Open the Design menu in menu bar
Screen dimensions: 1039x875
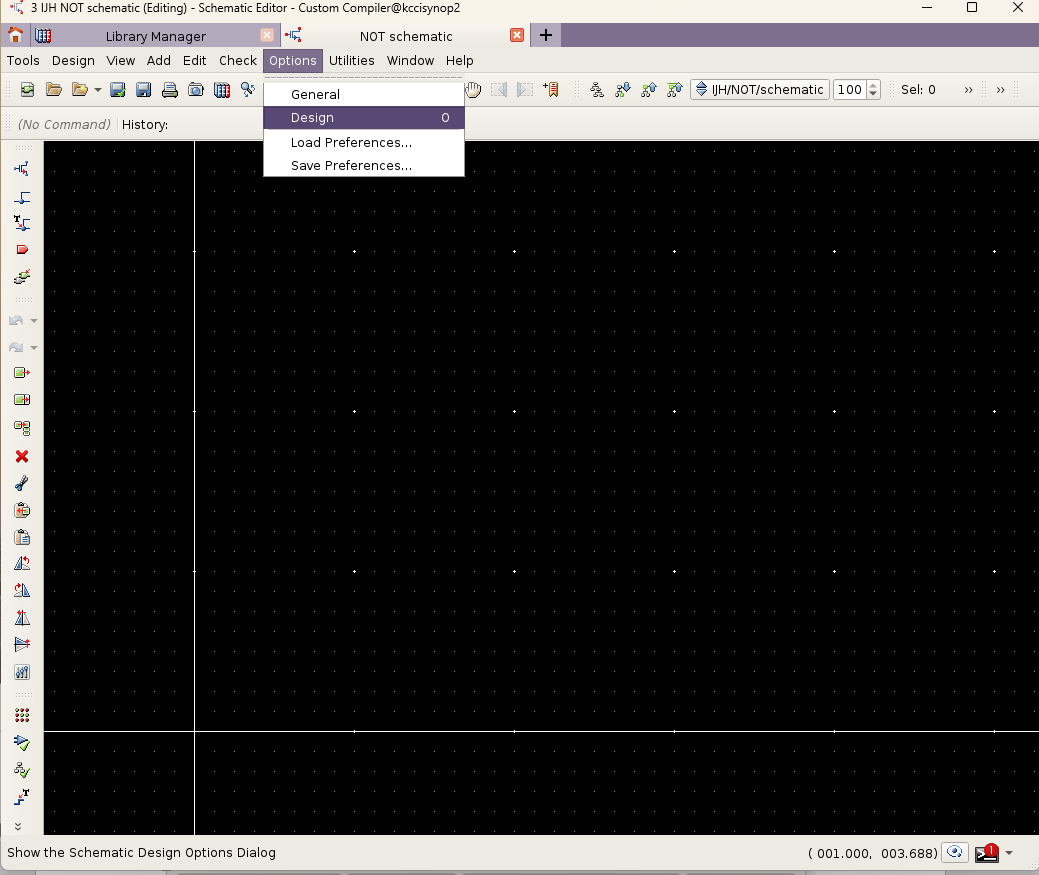[x=73, y=60]
